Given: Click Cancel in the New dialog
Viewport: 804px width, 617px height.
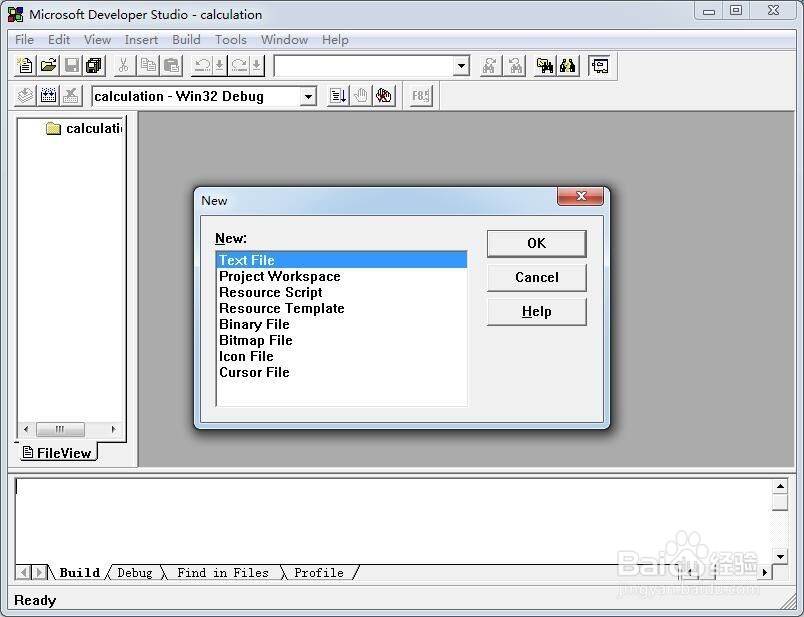Looking at the screenshot, I should click(x=536, y=277).
